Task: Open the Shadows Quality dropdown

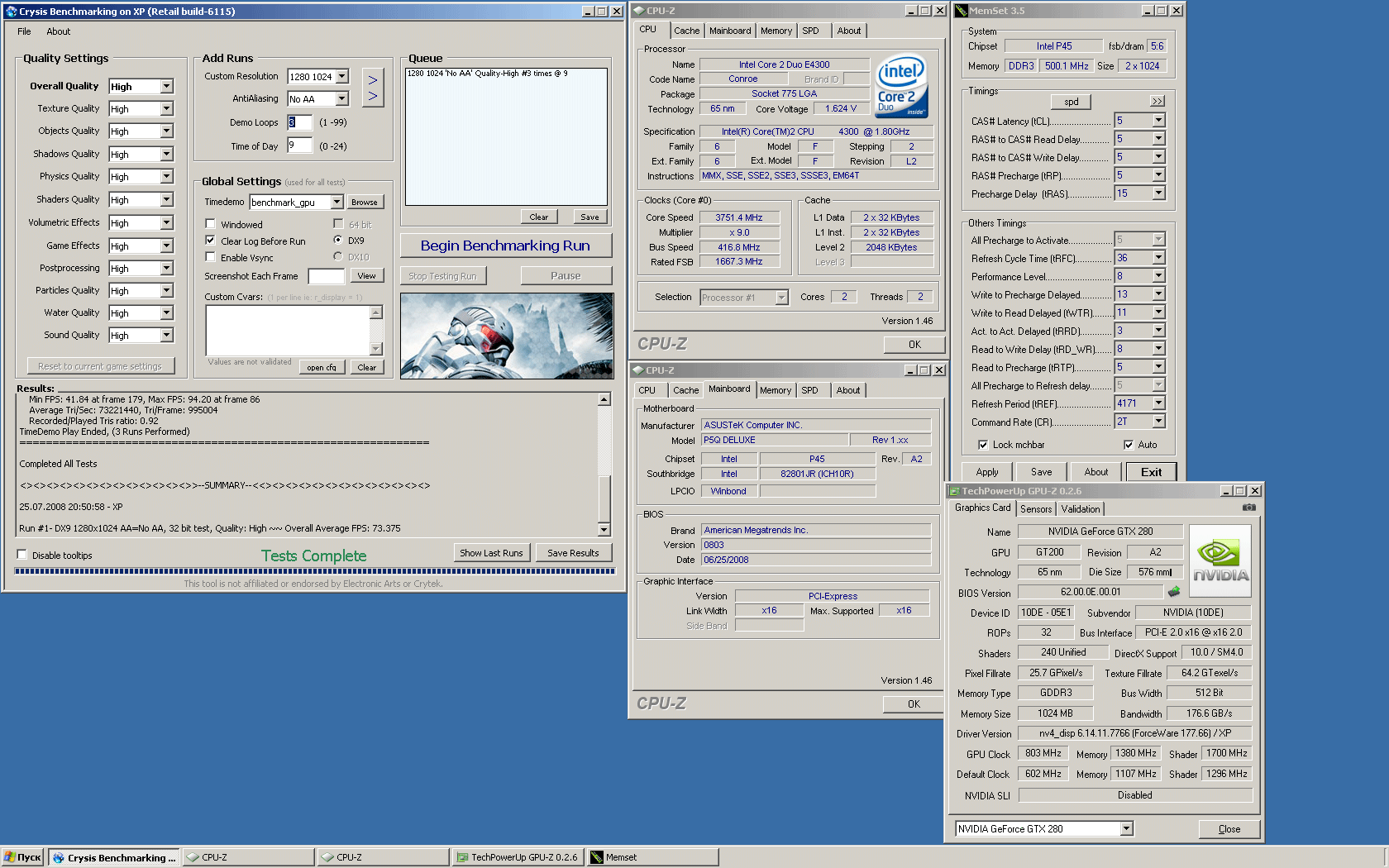Action: pyautogui.click(x=167, y=155)
